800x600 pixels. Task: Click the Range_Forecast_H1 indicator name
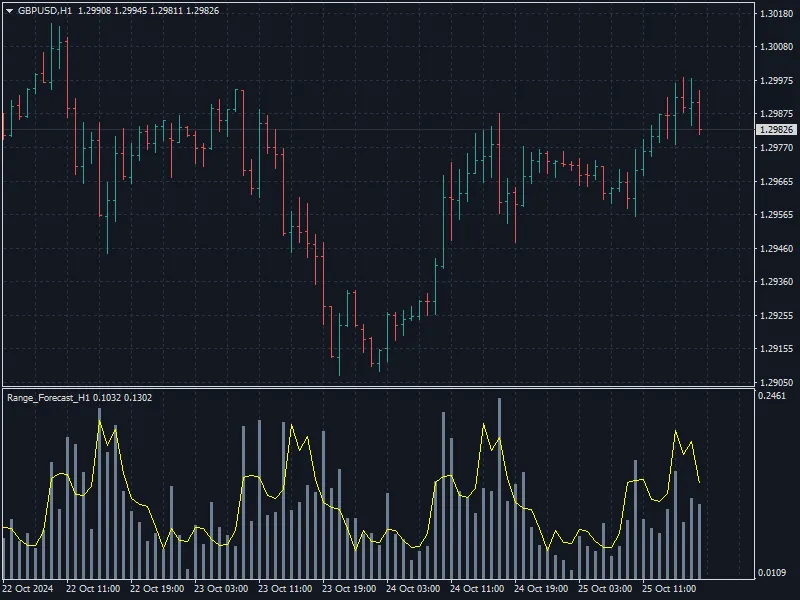(48, 398)
